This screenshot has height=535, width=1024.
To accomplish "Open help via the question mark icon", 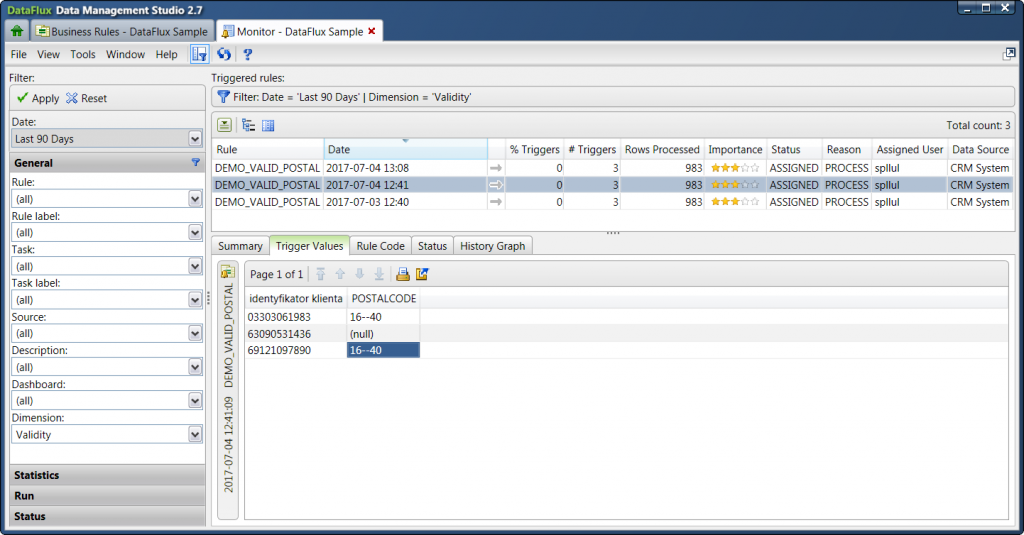I will click(247, 54).
